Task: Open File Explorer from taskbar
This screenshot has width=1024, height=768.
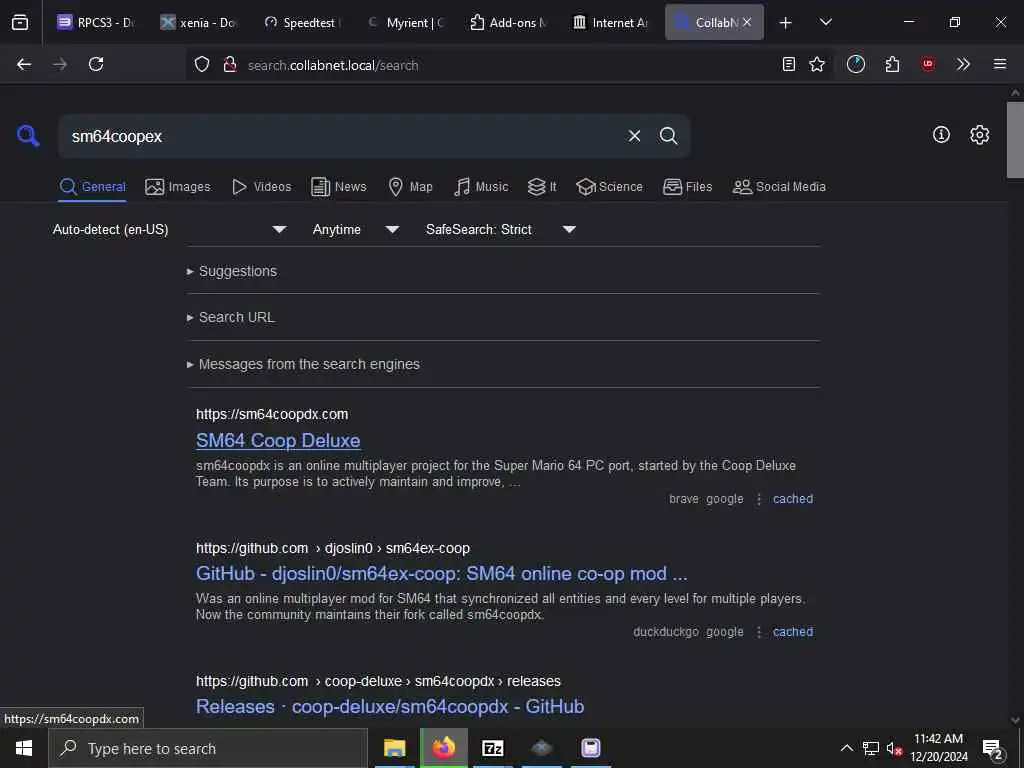Action: [x=394, y=748]
